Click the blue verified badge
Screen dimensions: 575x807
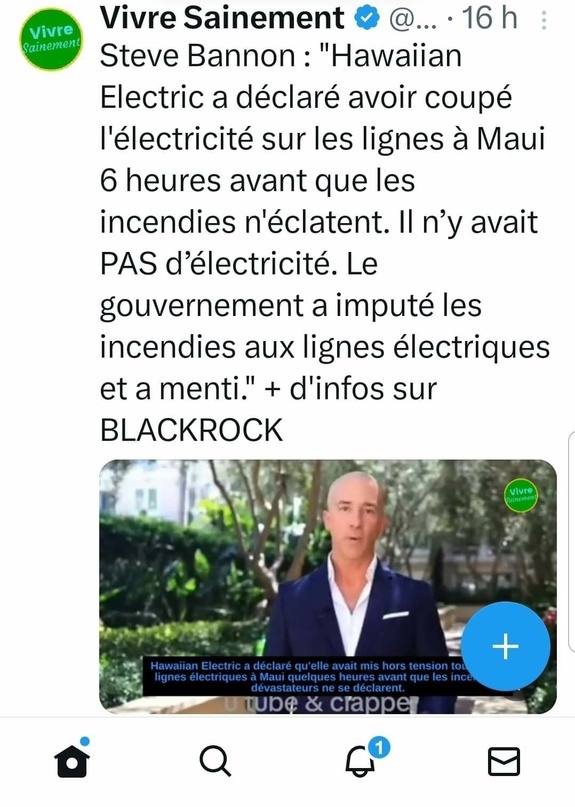(367, 19)
